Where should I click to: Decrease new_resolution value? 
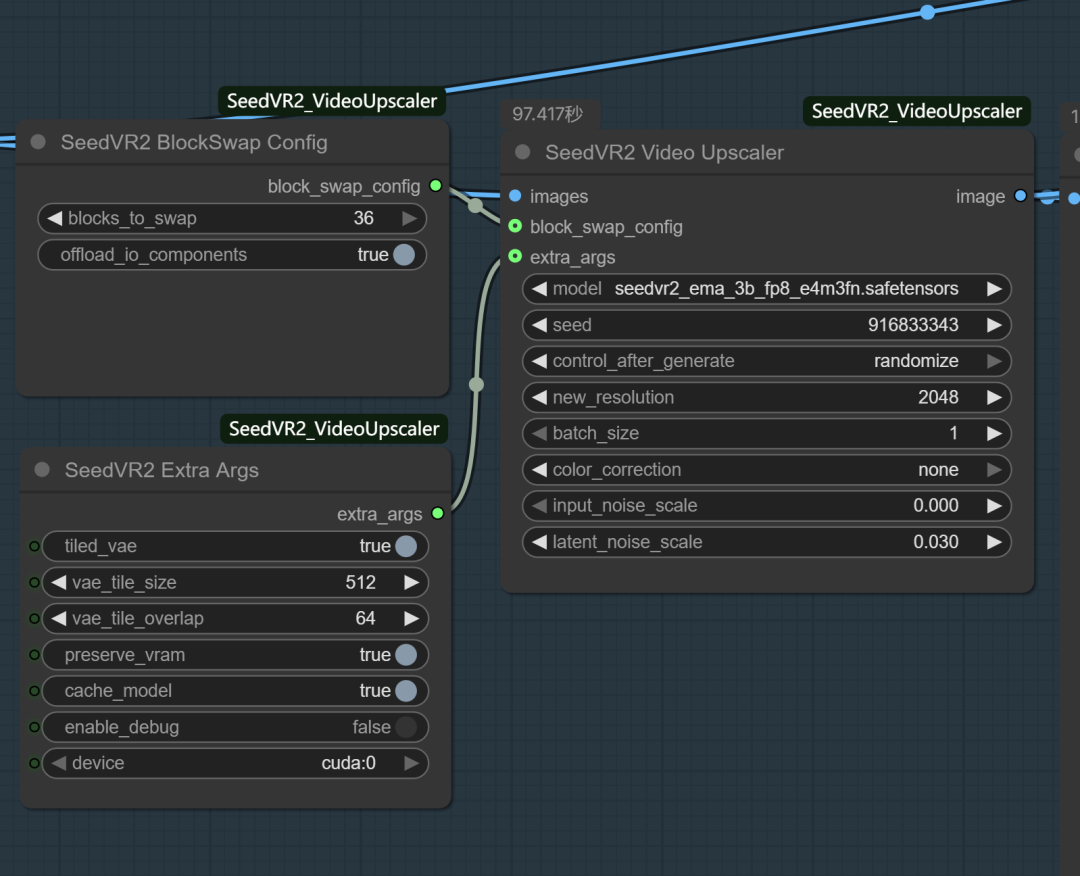(539, 397)
